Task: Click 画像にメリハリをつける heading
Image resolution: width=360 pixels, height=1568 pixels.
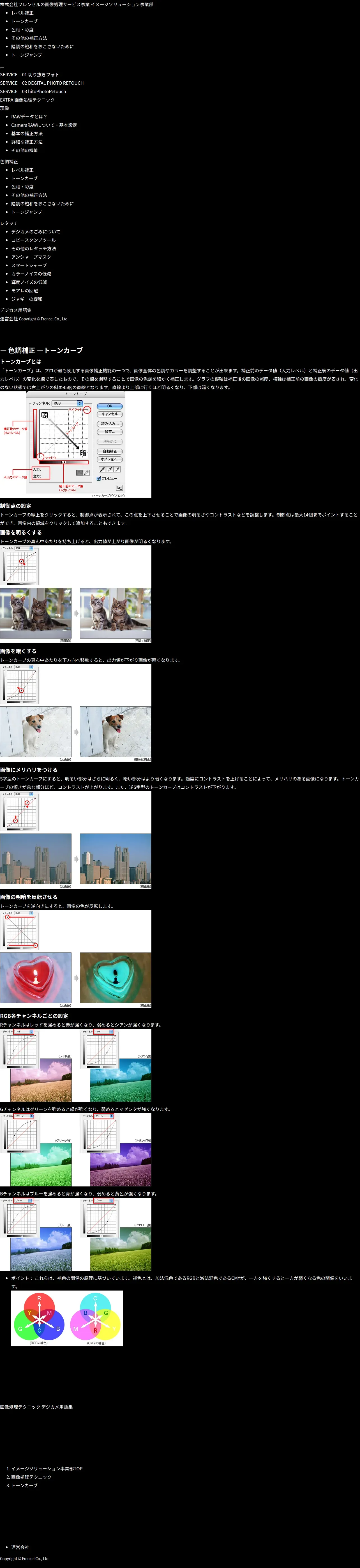Action: click(29, 770)
